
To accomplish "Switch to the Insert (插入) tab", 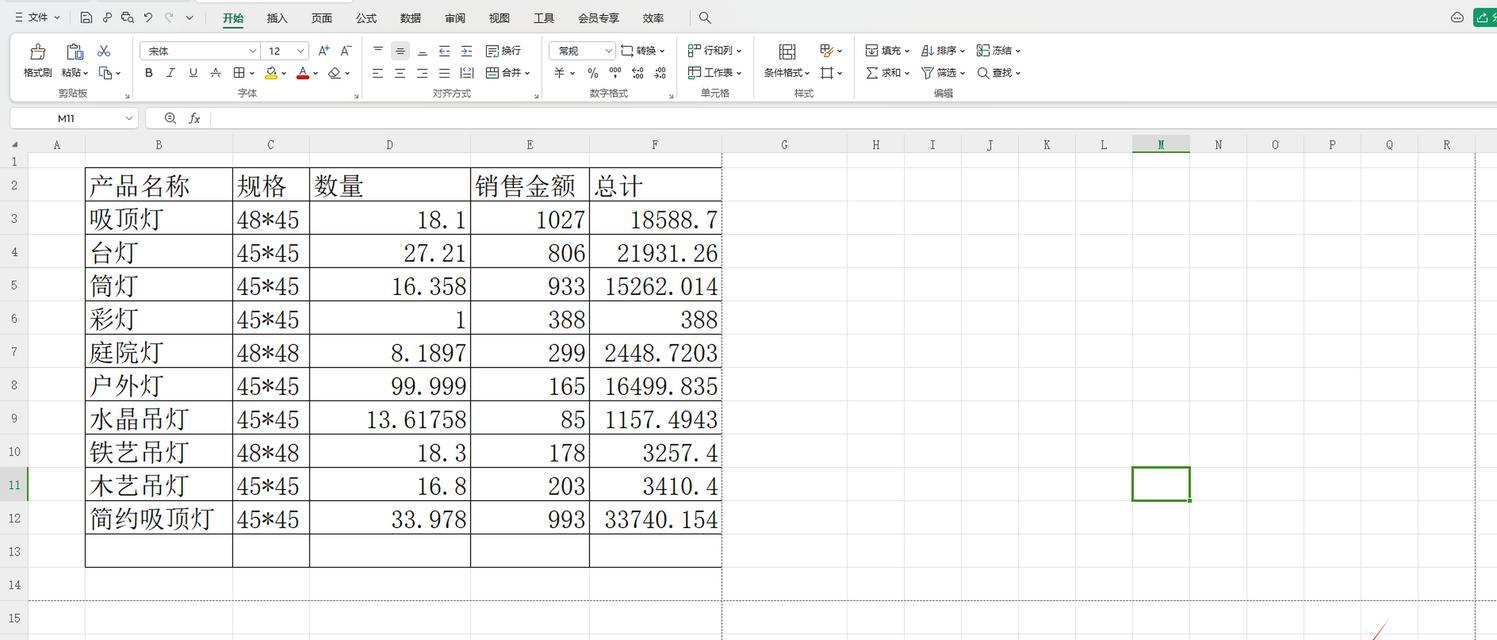I will click(x=277, y=18).
